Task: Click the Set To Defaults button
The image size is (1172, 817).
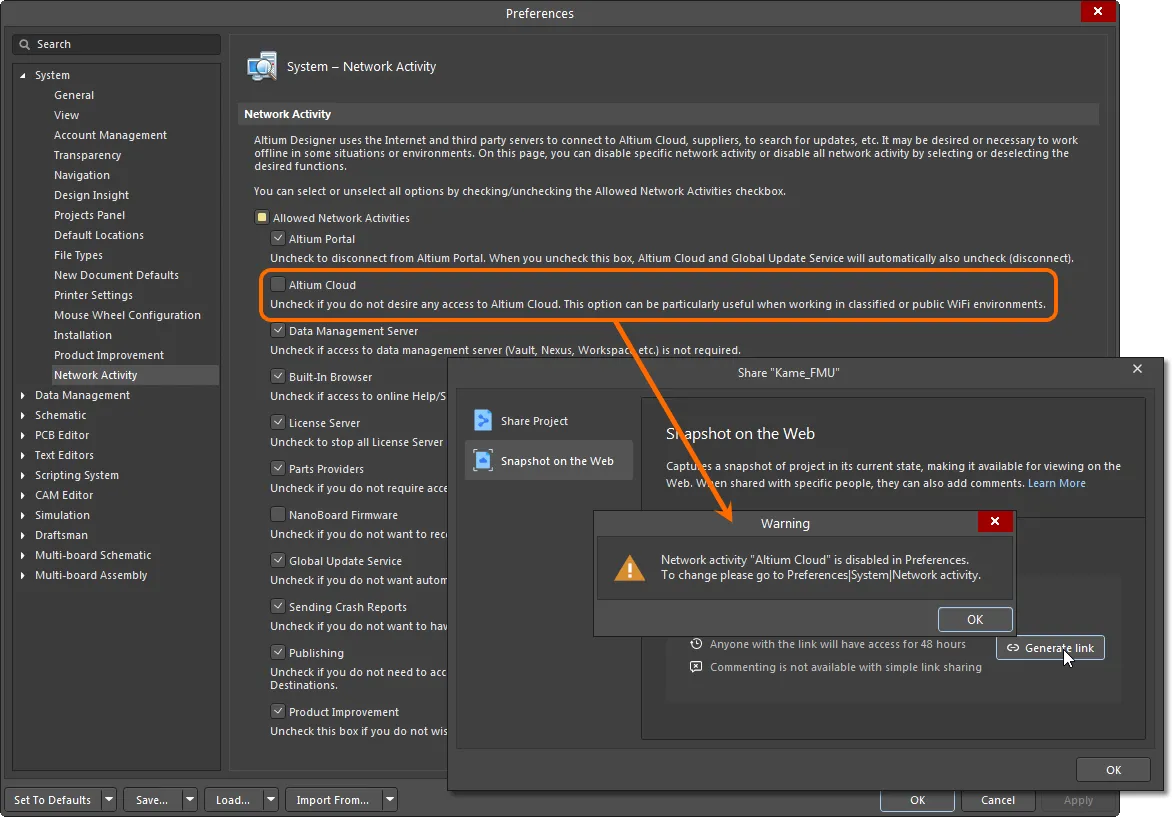Action: [x=52, y=799]
